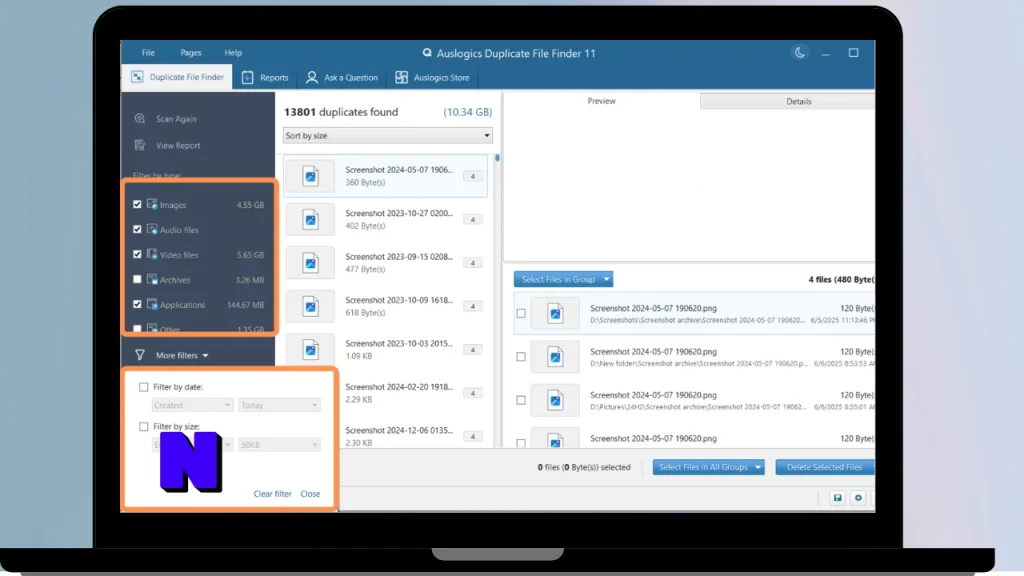The width and height of the screenshot is (1024, 576).
Task: Switch to the Preview tab
Action: (x=601, y=101)
